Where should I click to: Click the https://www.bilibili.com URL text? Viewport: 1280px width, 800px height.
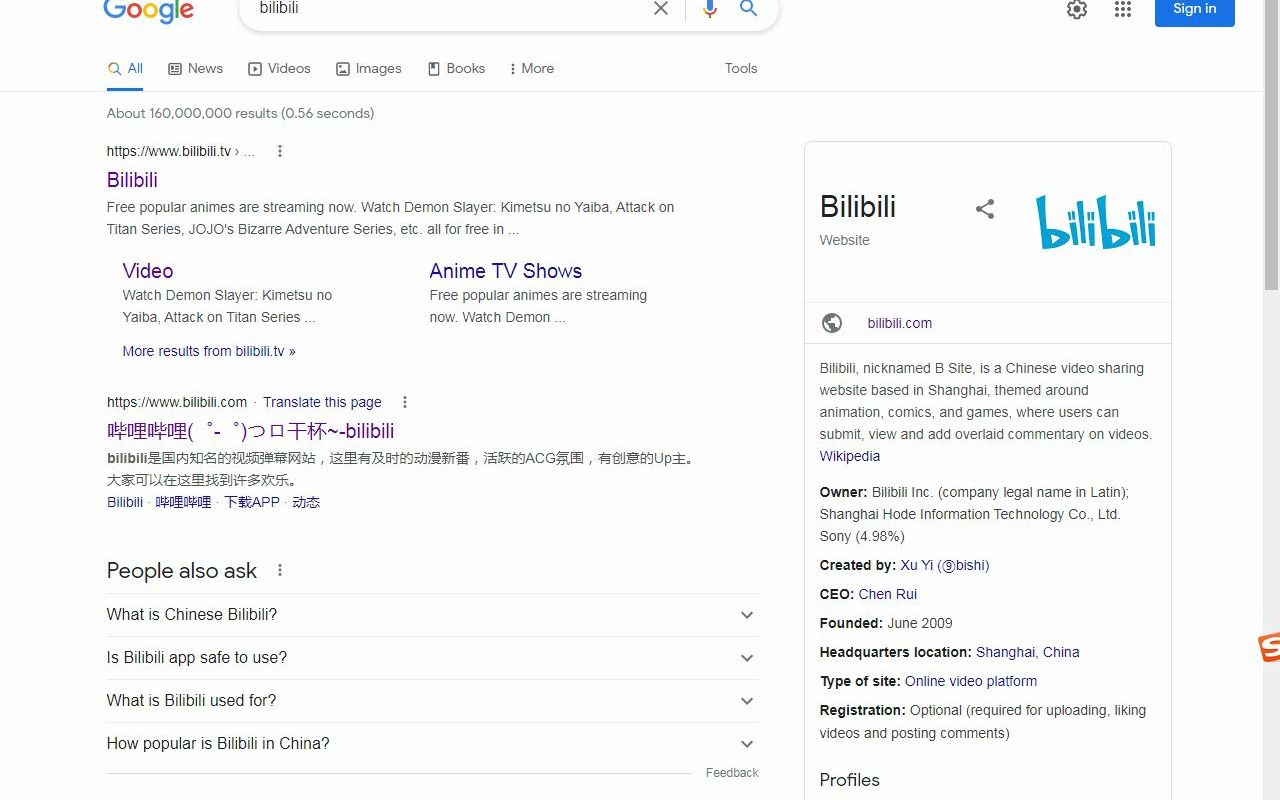click(177, 402)
